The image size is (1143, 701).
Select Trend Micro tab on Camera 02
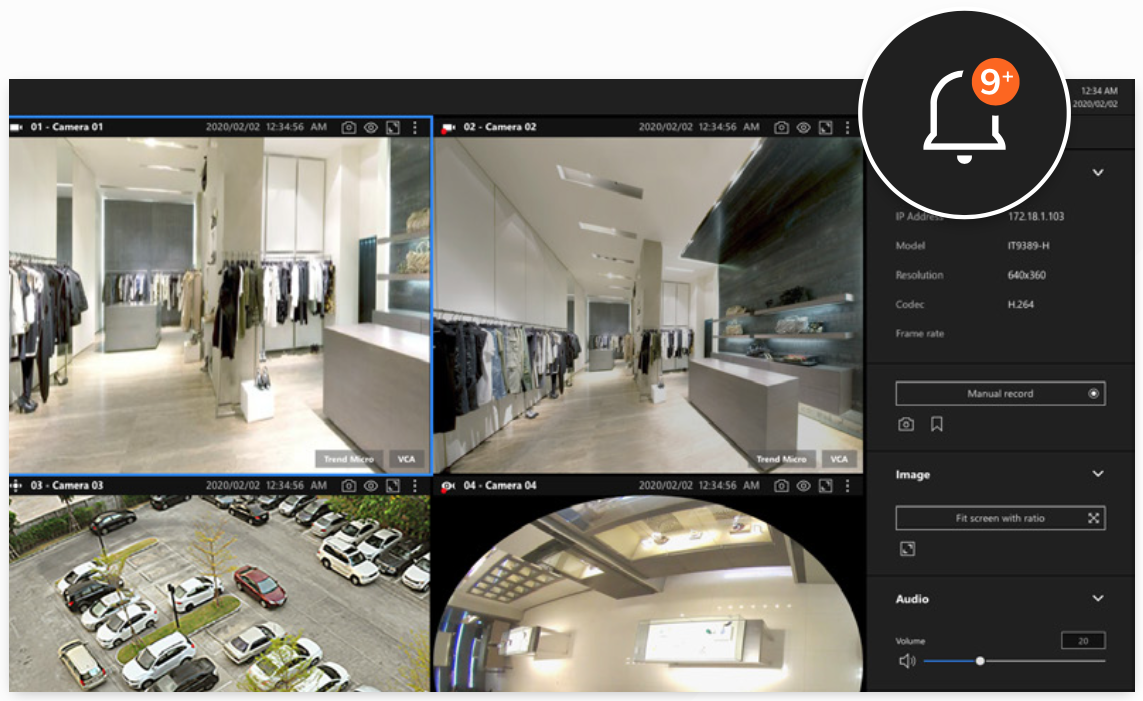pos(781,459)
